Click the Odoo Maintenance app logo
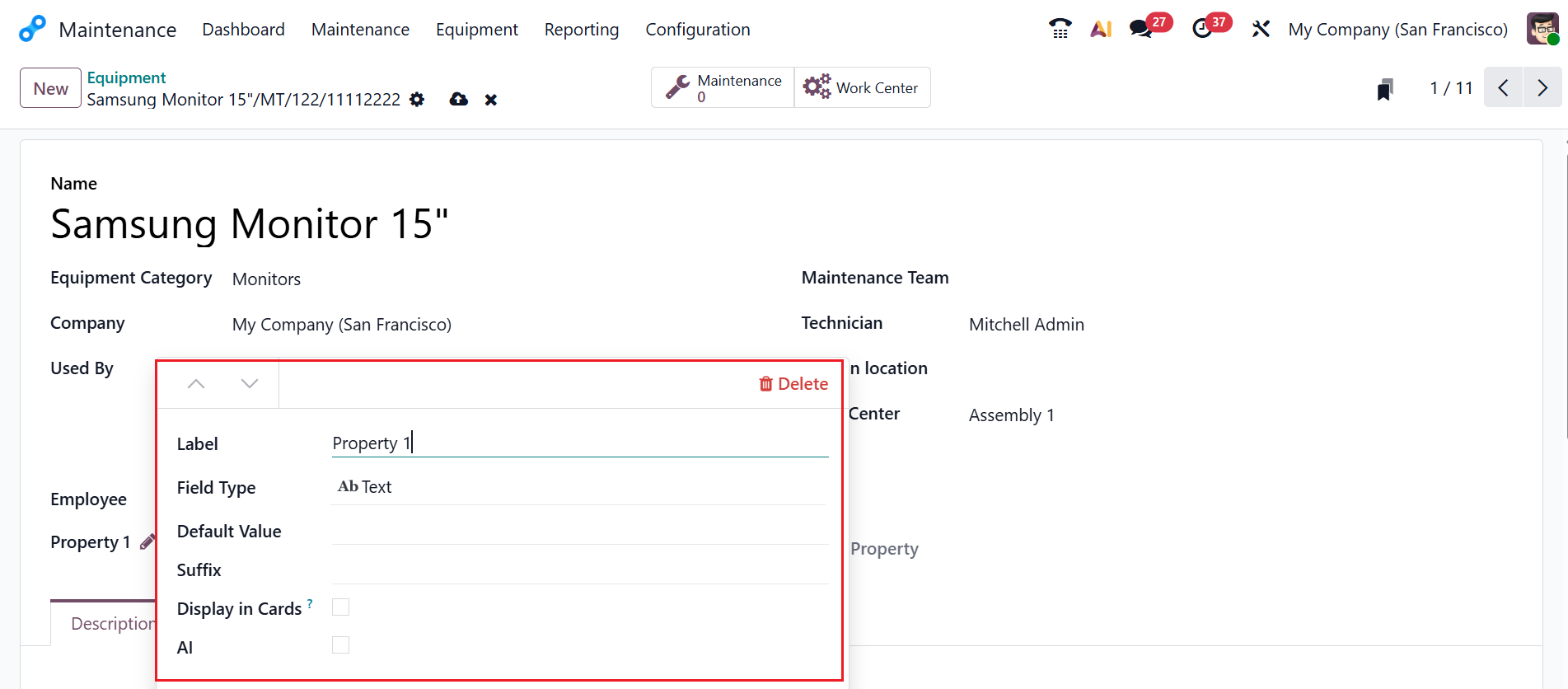 tap(32, 29)
